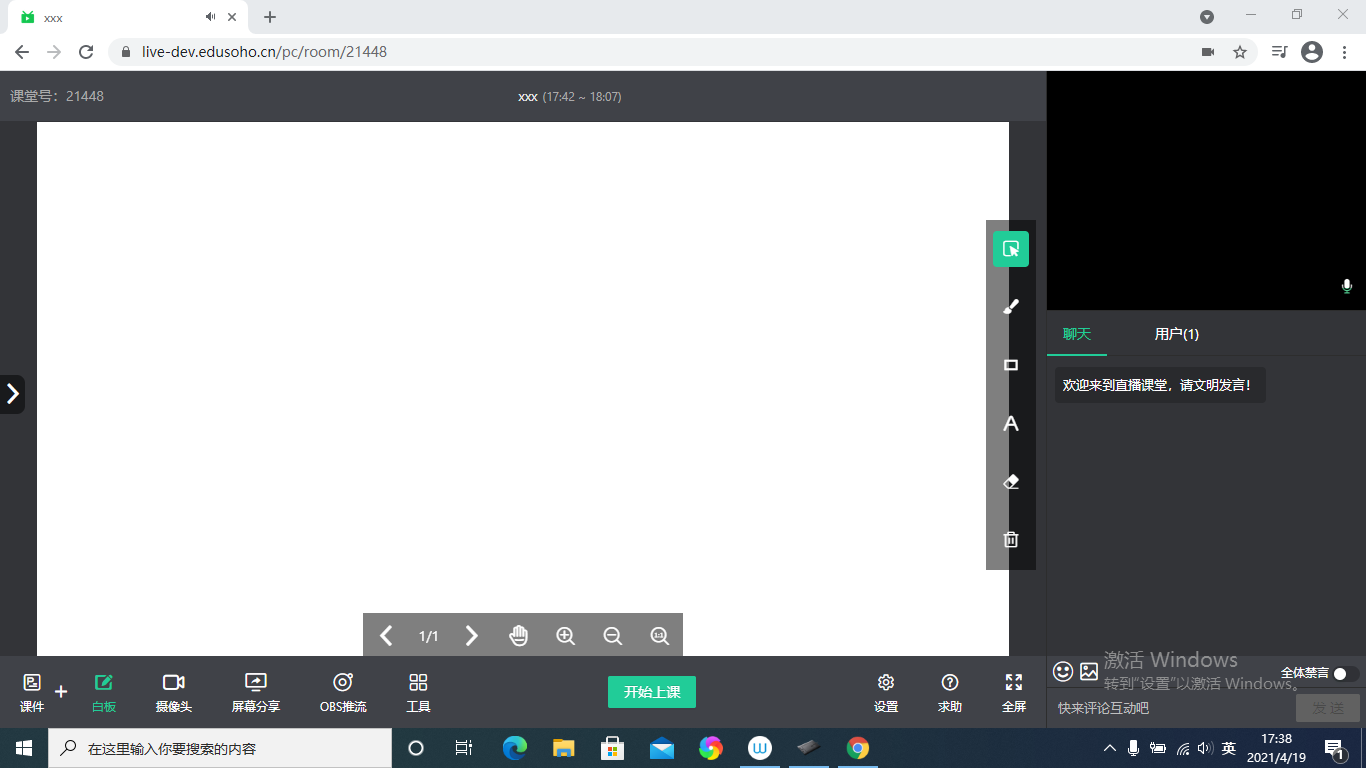Click the 课堂号: 21448 label
1366x768 pixels.
(57, 96)
